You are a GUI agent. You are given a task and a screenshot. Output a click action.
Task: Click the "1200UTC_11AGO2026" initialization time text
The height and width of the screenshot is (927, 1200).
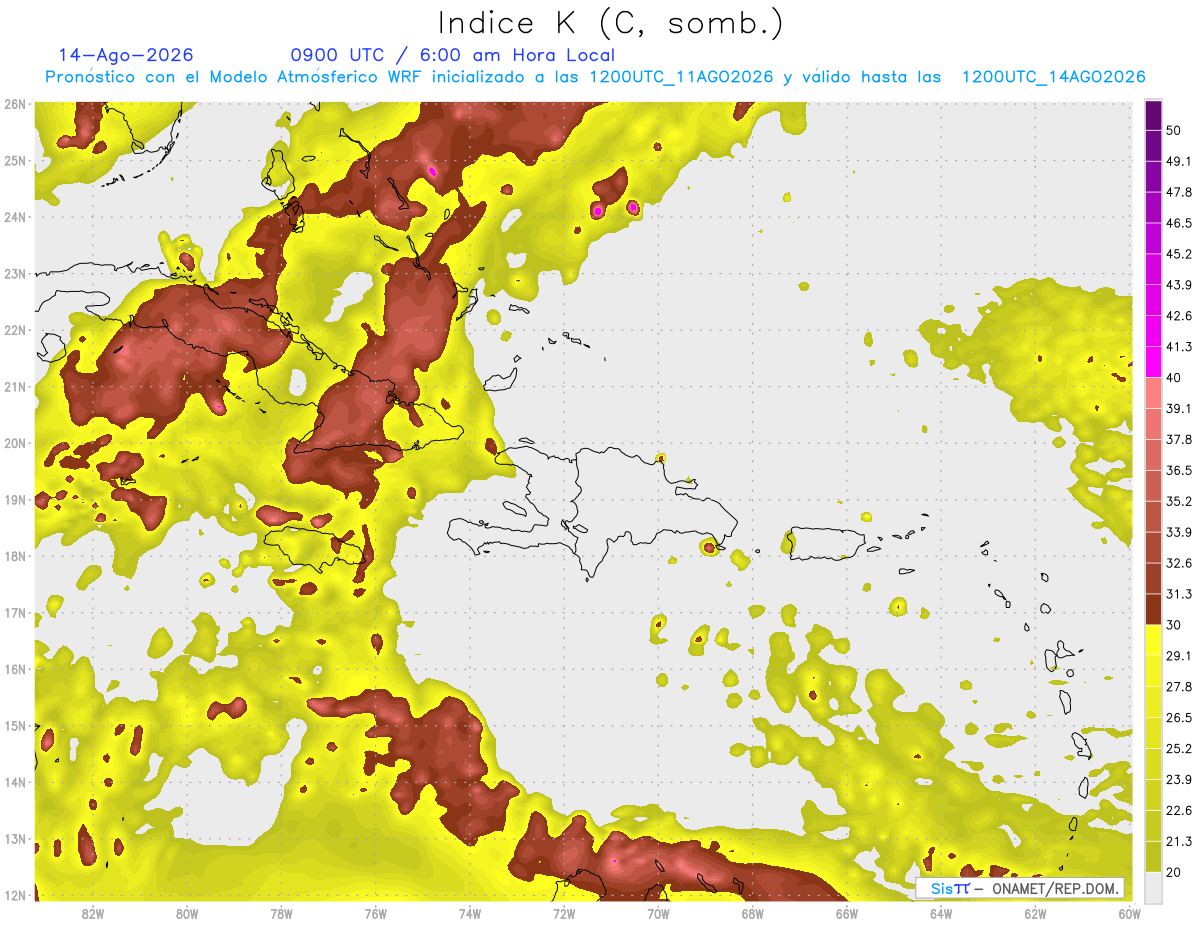pos(681,77)
